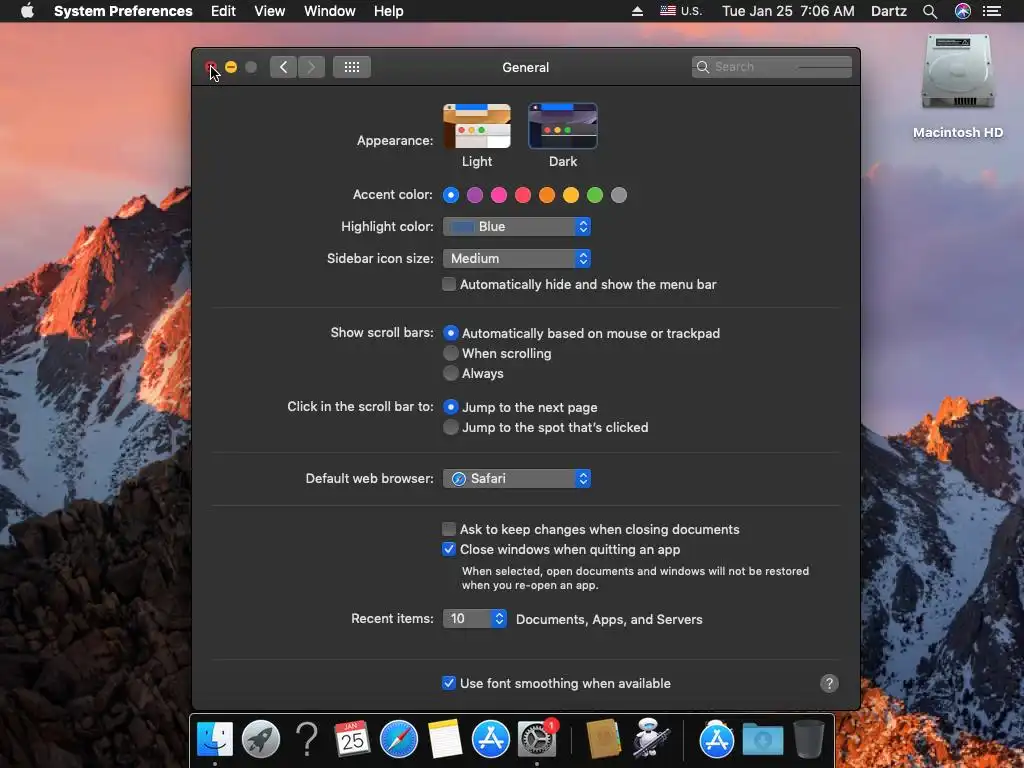
Task: Select the pink accent color
Action: pos(499,195)
